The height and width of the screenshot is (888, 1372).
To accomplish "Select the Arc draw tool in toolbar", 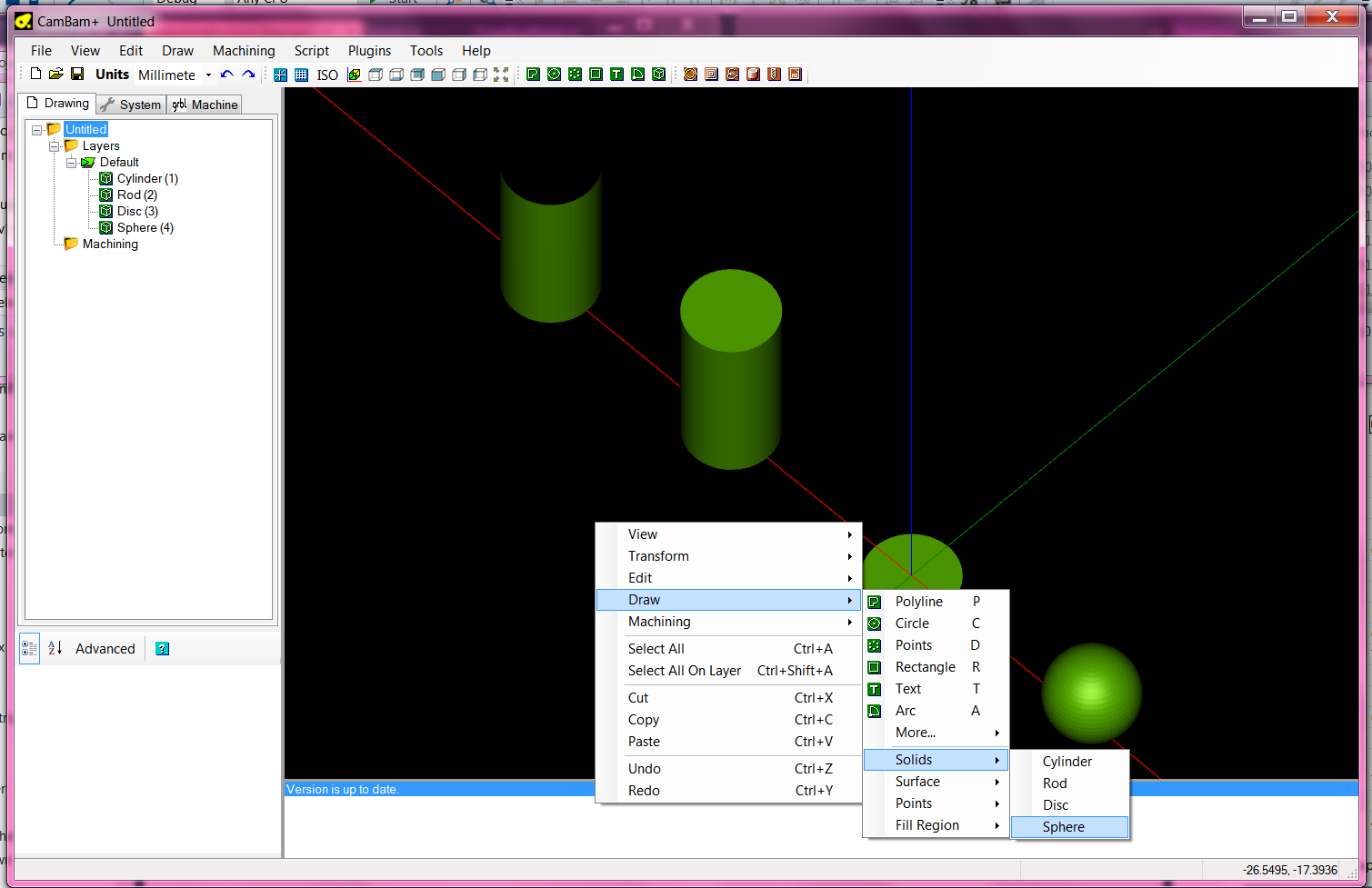I will (638, 75).
